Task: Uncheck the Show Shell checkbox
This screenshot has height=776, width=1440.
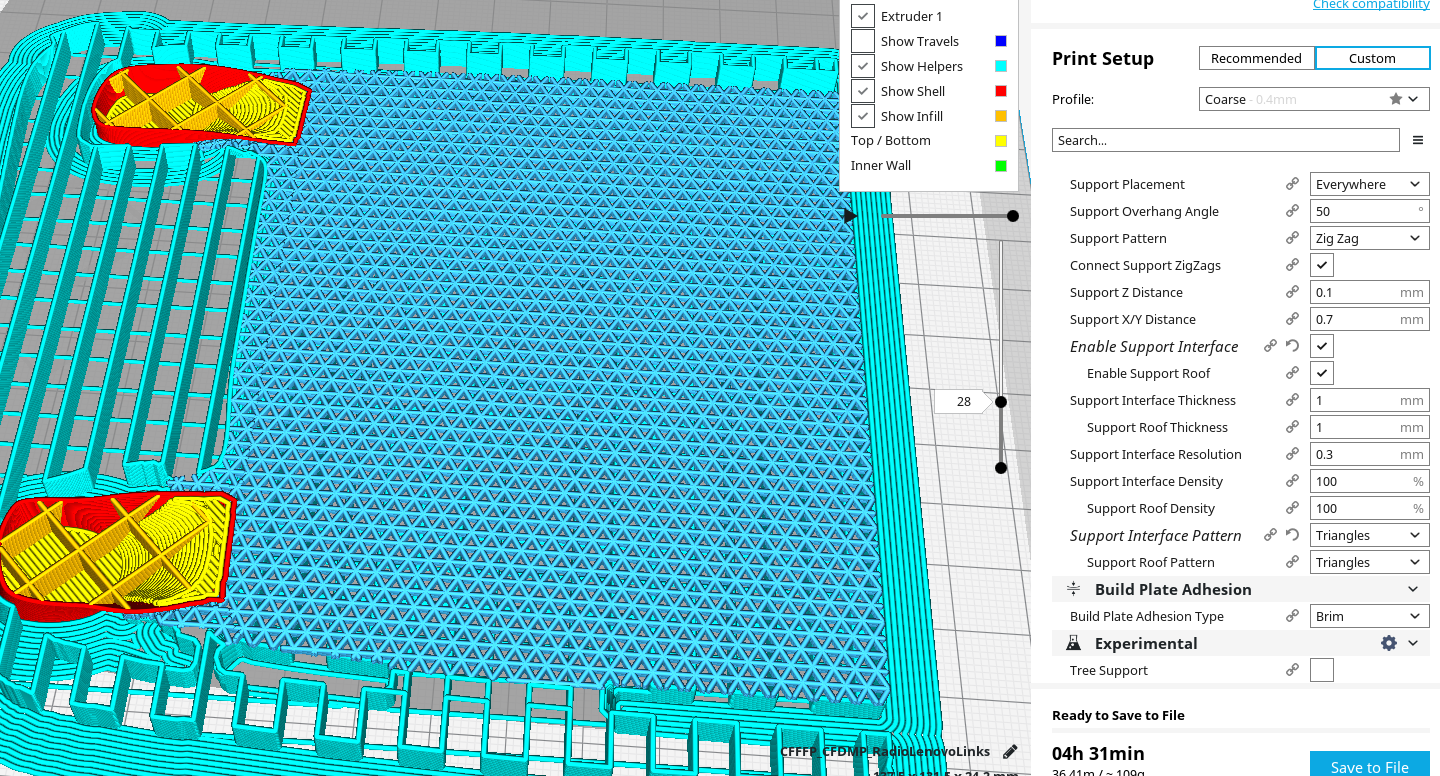Action: coord(863,91)
